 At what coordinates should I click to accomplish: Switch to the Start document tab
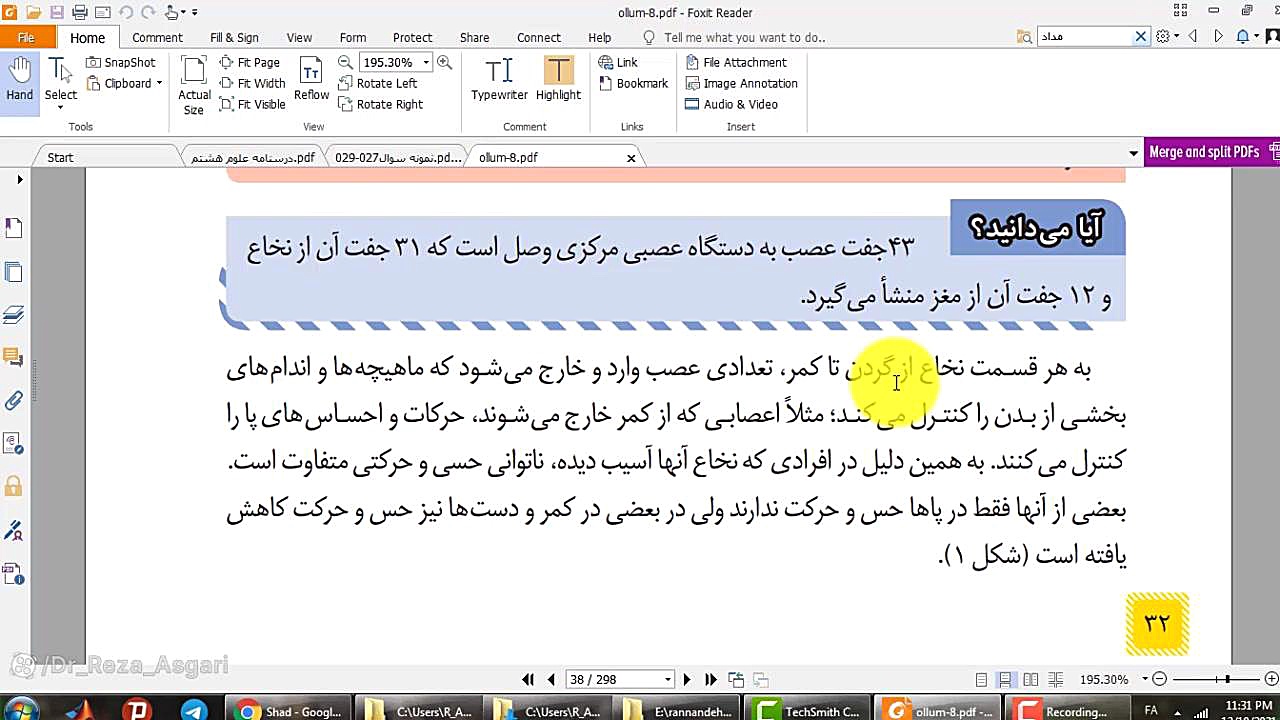(x=60, y=157)
